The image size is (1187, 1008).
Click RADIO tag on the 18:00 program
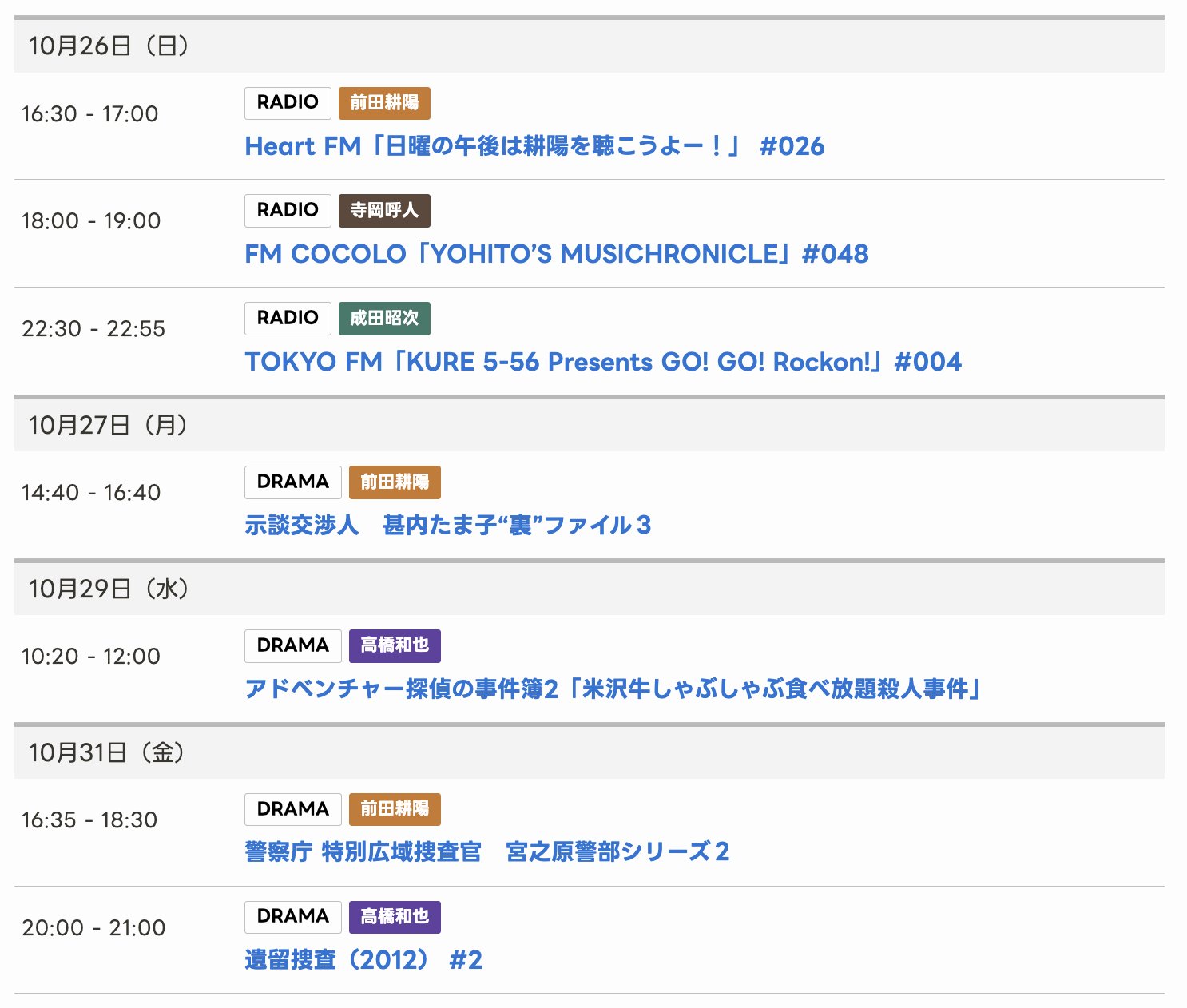288,211
